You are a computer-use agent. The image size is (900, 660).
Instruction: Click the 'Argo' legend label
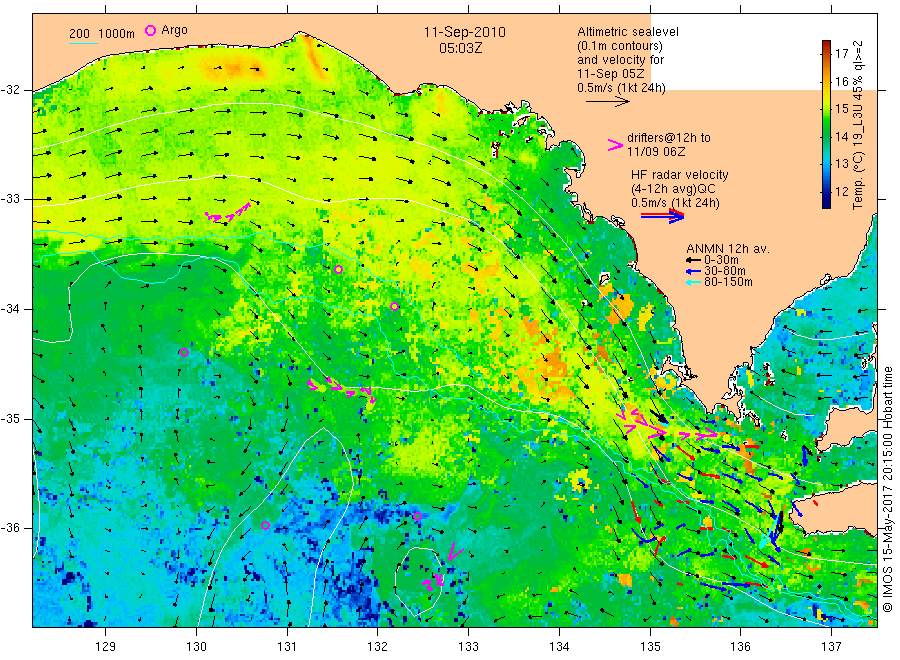pos(174,30)
